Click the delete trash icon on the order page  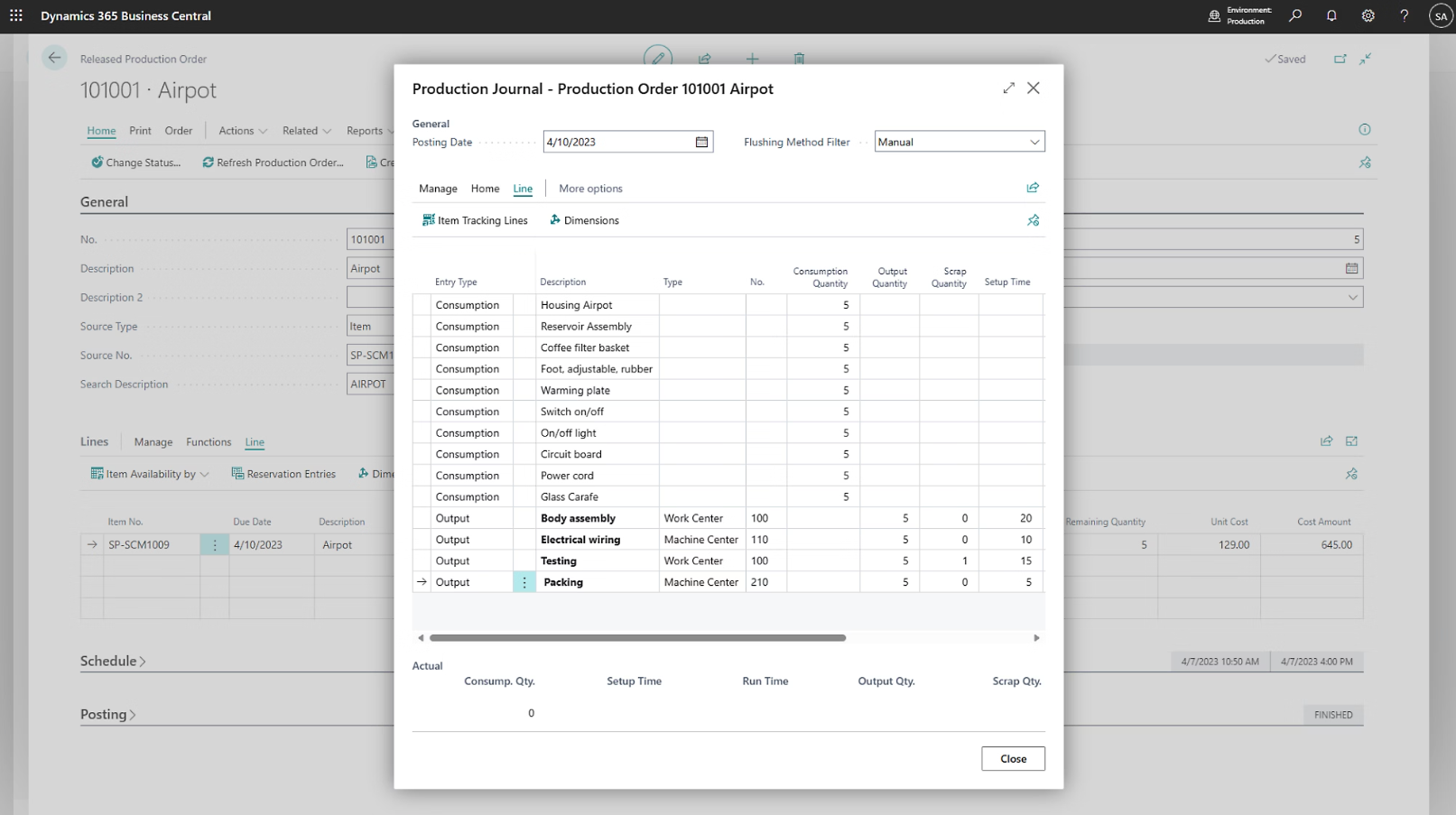click(799, 59)
